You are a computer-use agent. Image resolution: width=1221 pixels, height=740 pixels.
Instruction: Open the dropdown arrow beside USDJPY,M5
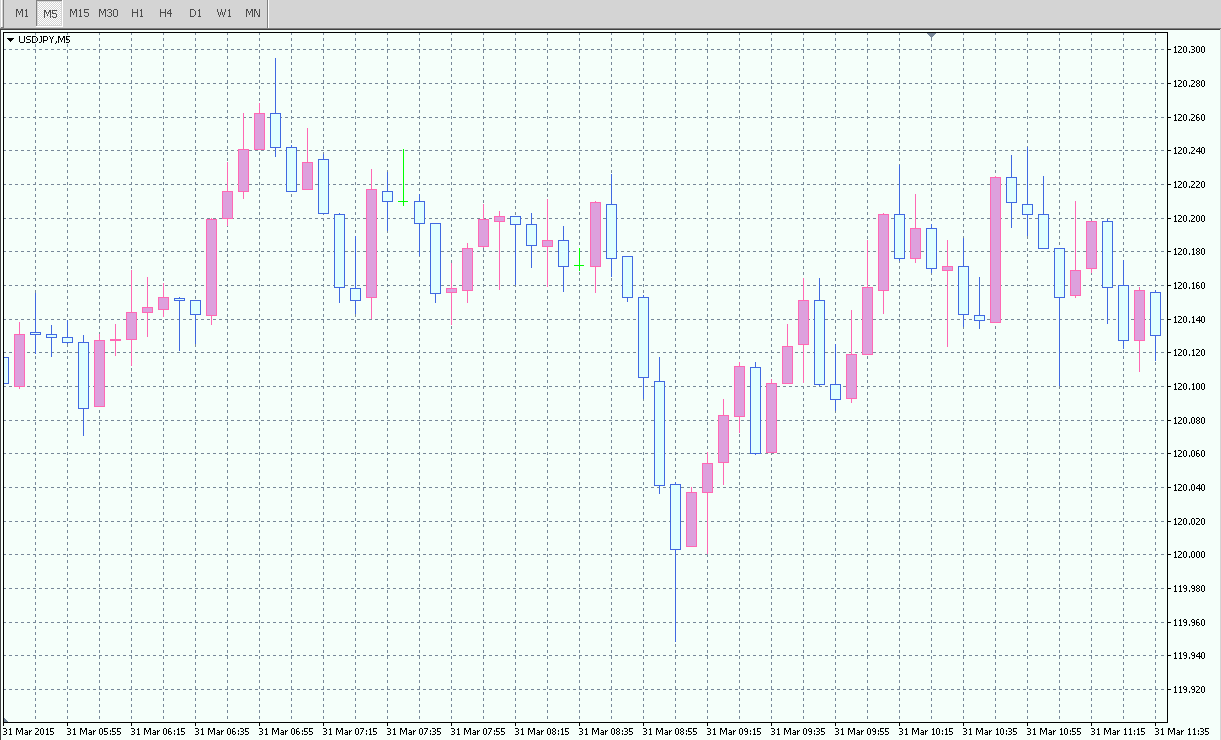[10, 40]
